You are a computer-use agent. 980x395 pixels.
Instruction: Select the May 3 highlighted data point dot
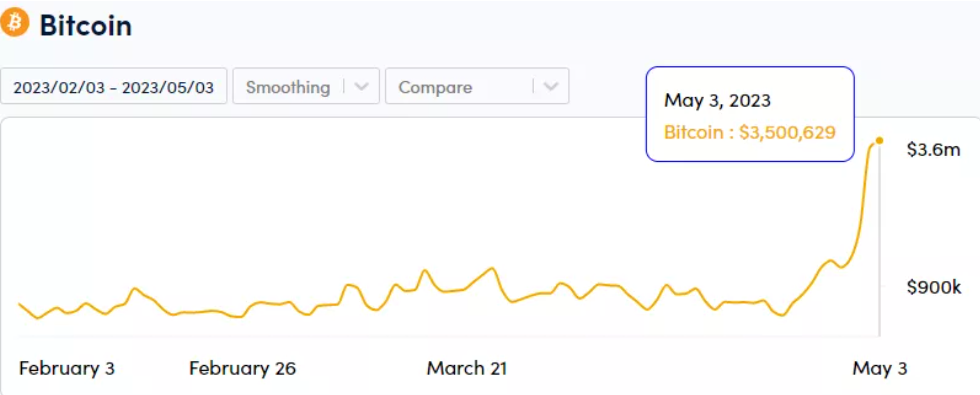879,141
